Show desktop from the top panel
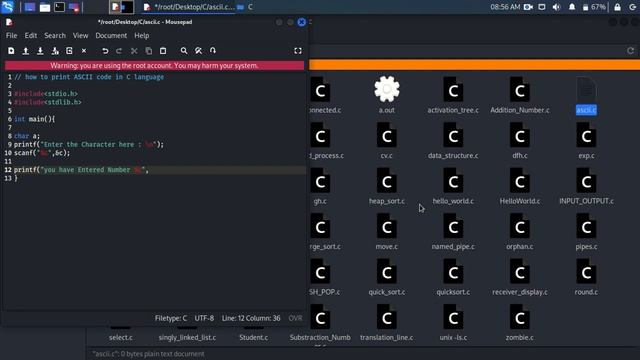 point(29,7)
